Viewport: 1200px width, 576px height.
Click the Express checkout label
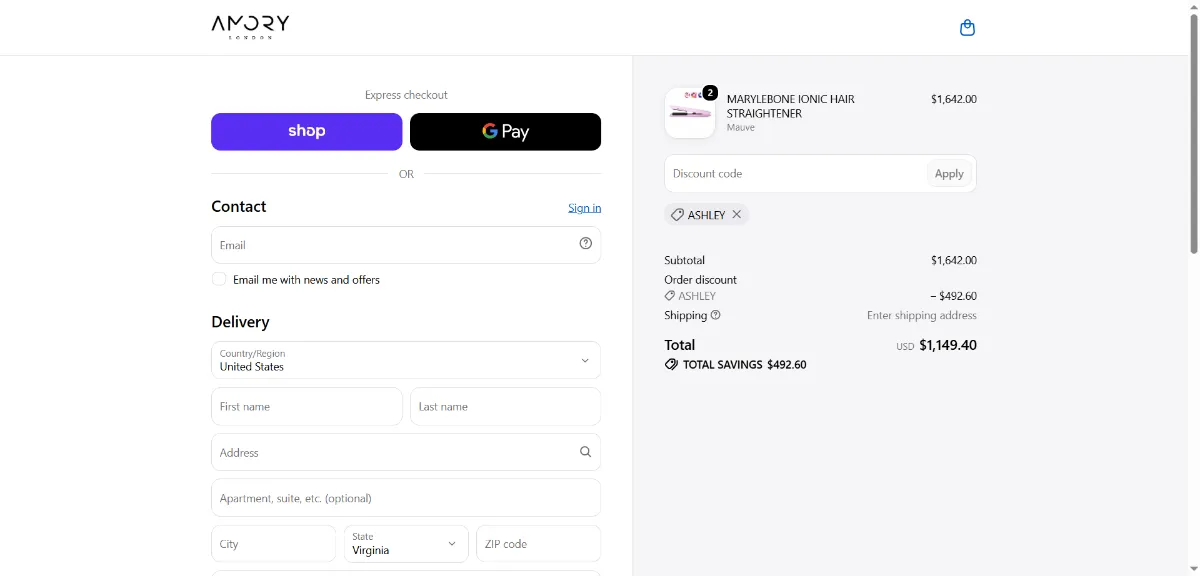pyautogui.click(x=406, y=95)
